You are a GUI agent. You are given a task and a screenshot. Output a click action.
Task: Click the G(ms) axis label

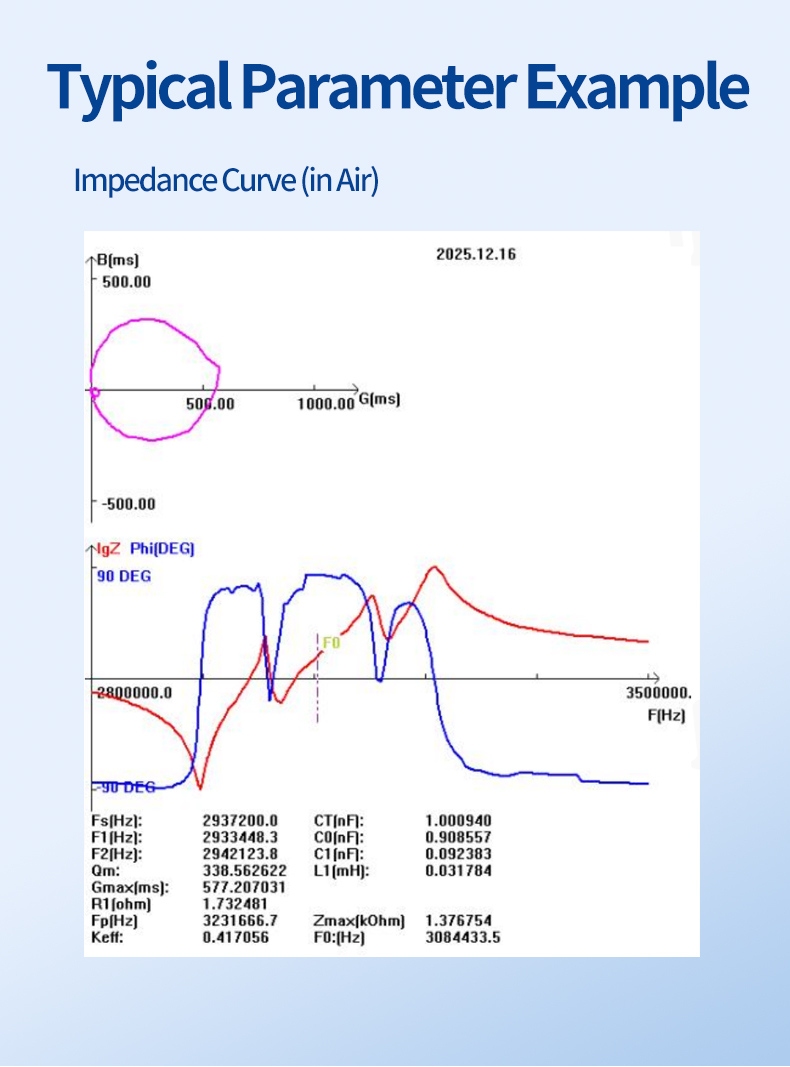[x=379, y=399]
